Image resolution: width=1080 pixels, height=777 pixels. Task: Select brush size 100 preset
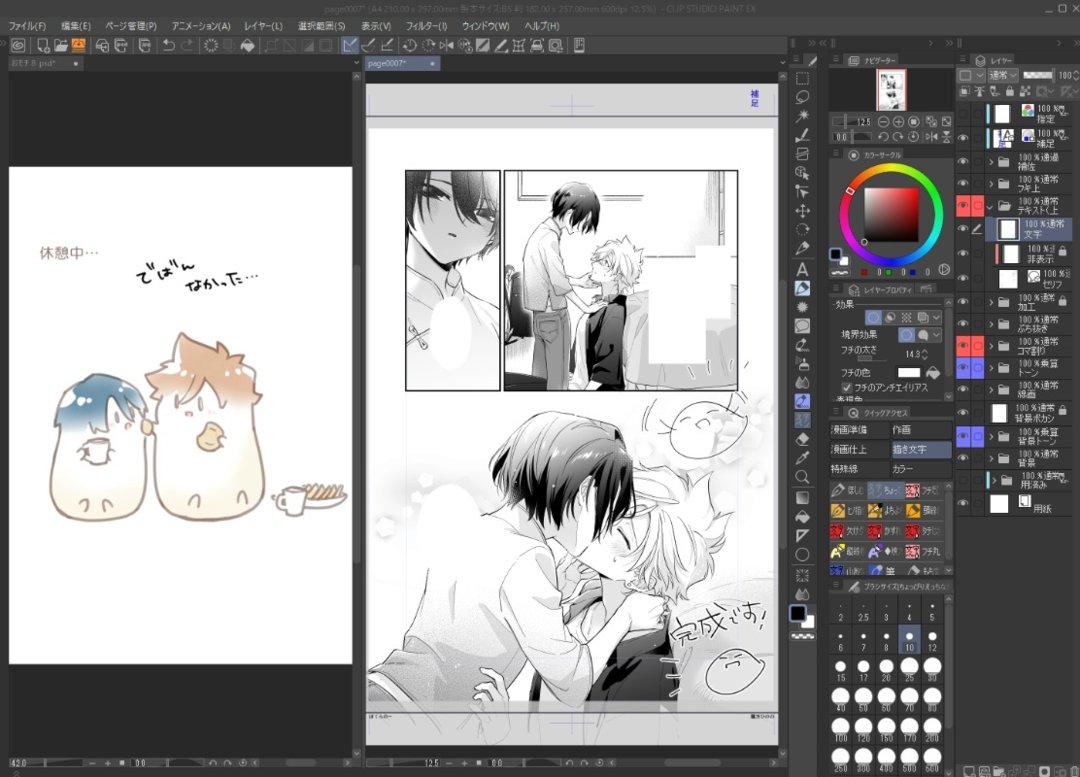tap(840, 730)
